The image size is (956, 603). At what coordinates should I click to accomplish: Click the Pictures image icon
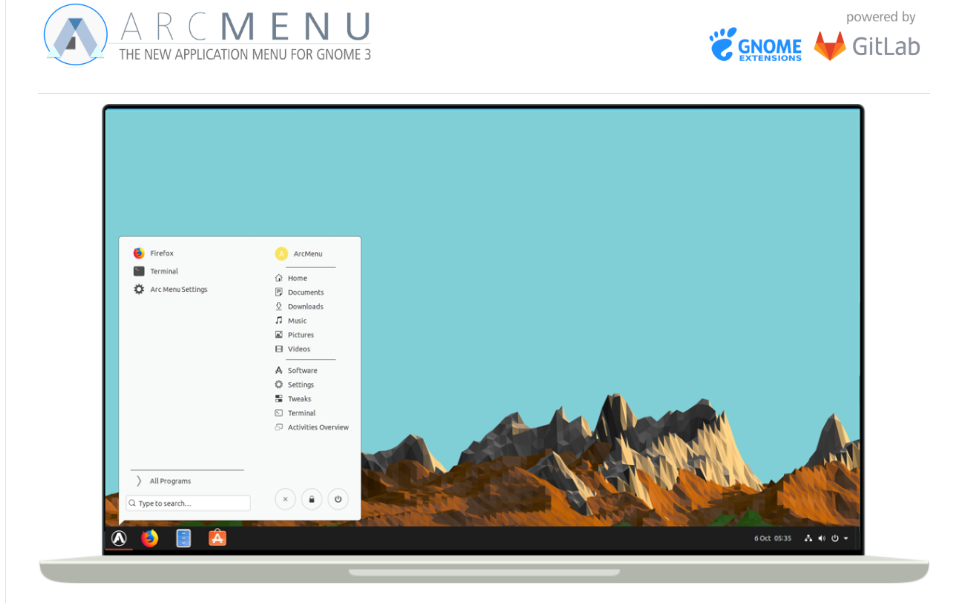point(279,335)
